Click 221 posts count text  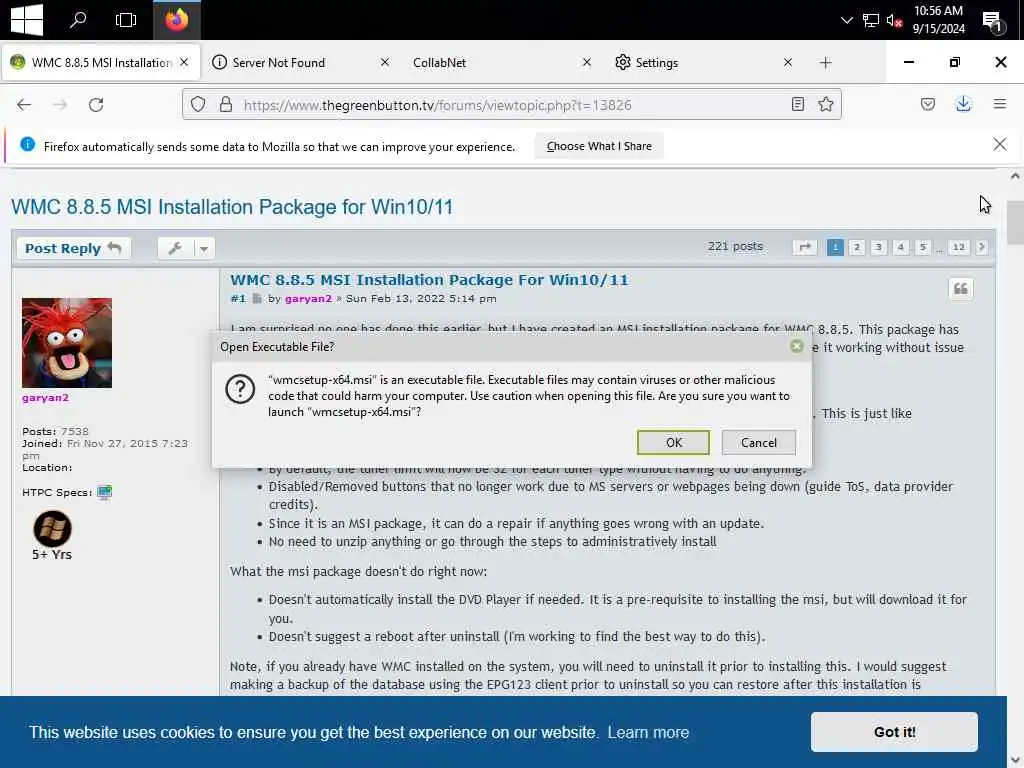pyautogui.click(x=735, y=246)
